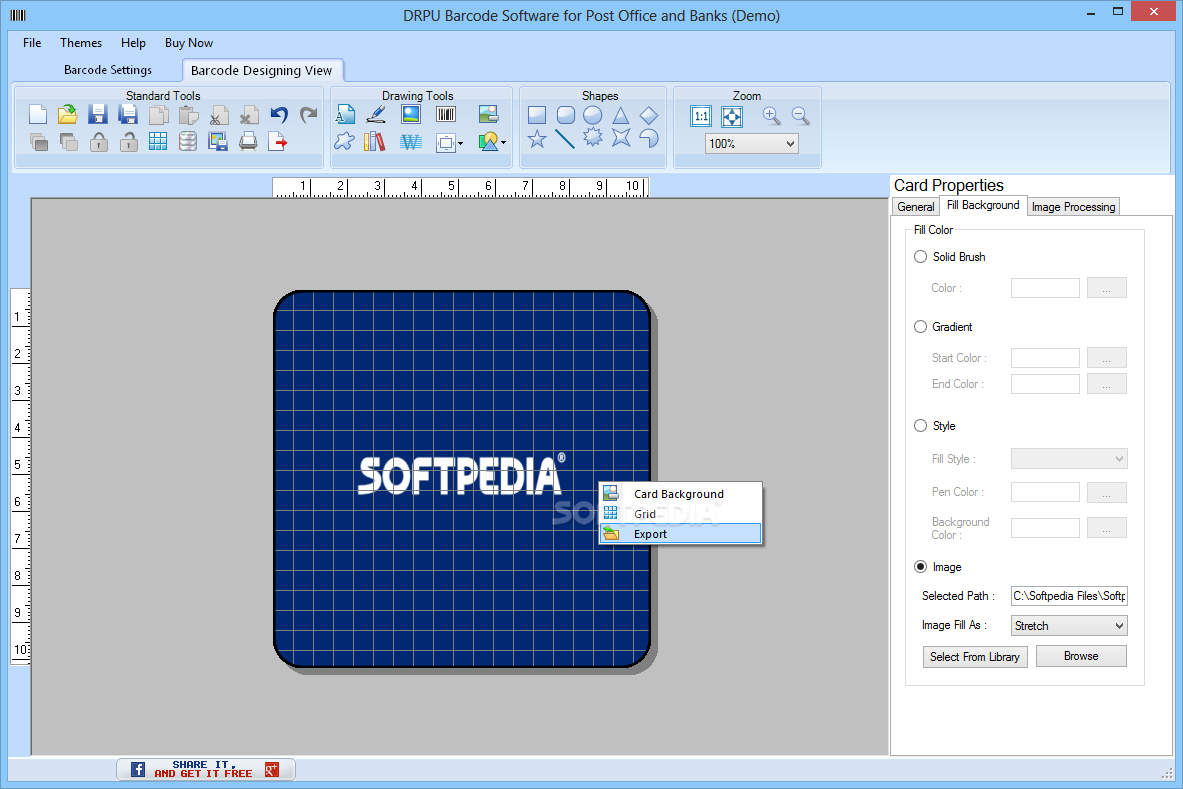The image size is (1183, 789).
Task: Switch to the Barcode Settings tab
Action: (x=108, y=69)
